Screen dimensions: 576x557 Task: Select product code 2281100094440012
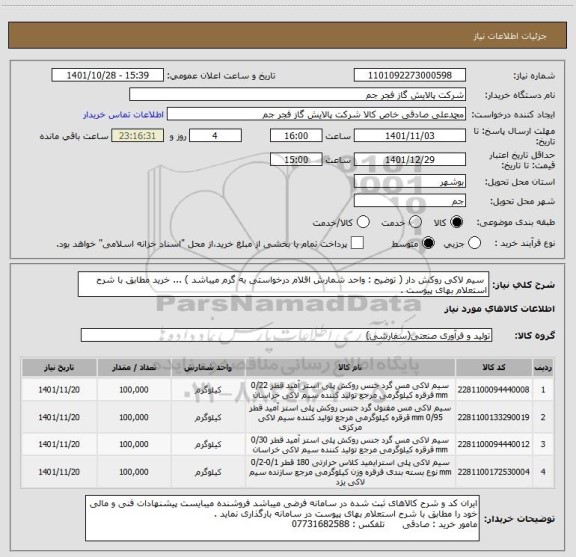point(493,444)
